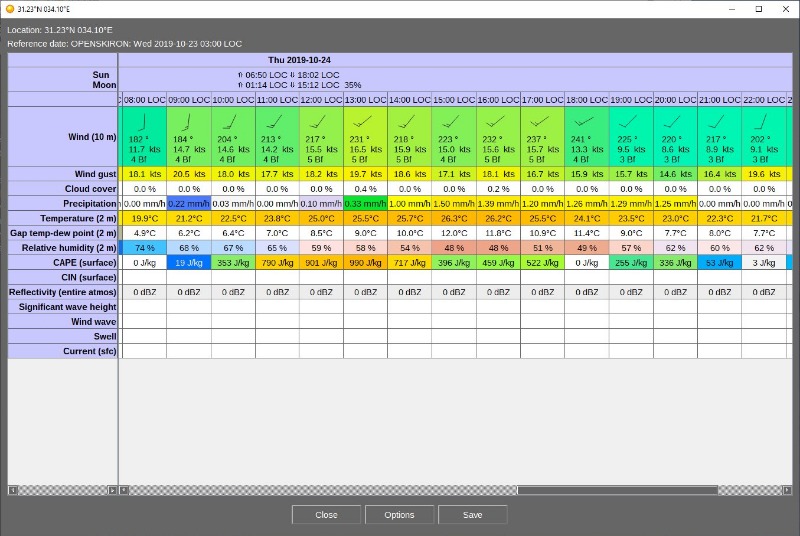Screen dimensions: 800x536
Task: Select the wind arrow in the 13:00 column
Action: (360, 122)
